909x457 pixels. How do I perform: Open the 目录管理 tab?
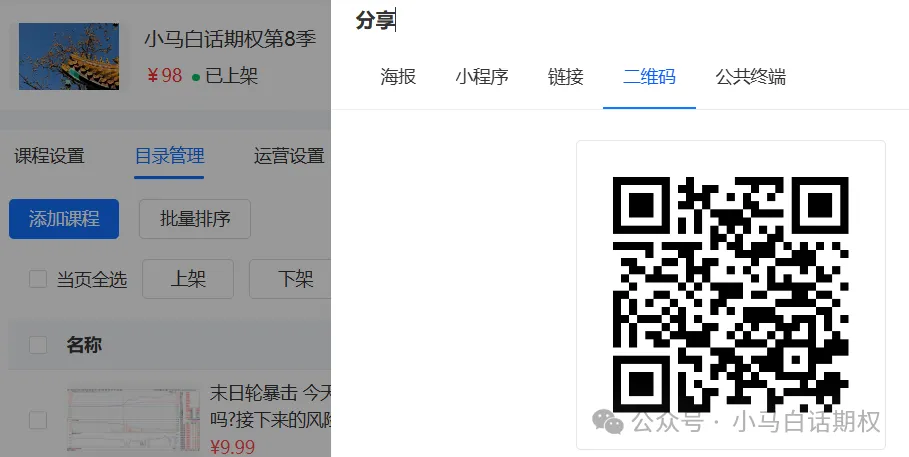(x=169, y=156)
